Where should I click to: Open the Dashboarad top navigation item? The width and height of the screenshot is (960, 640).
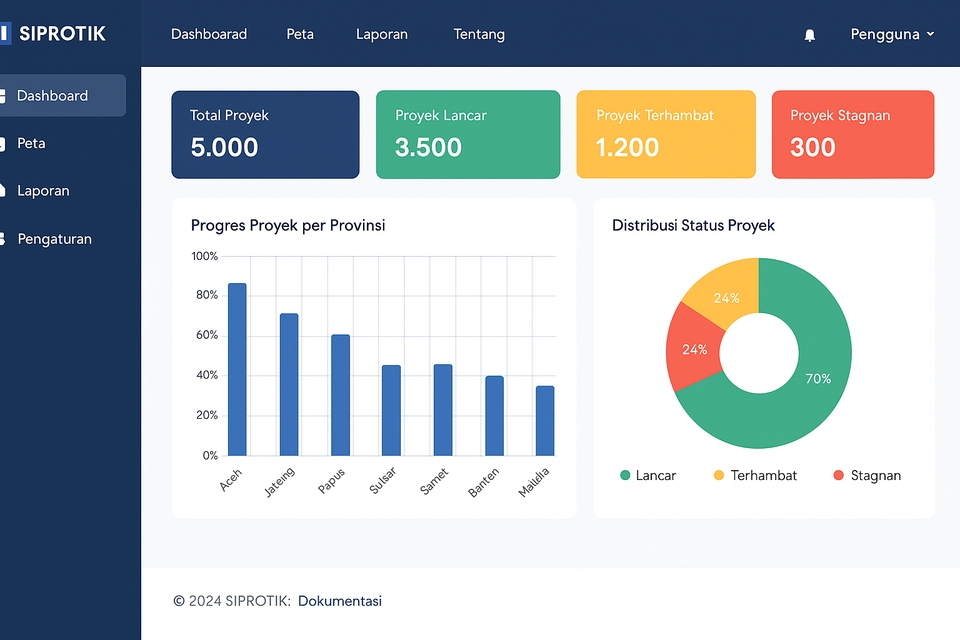pos(208,34)
